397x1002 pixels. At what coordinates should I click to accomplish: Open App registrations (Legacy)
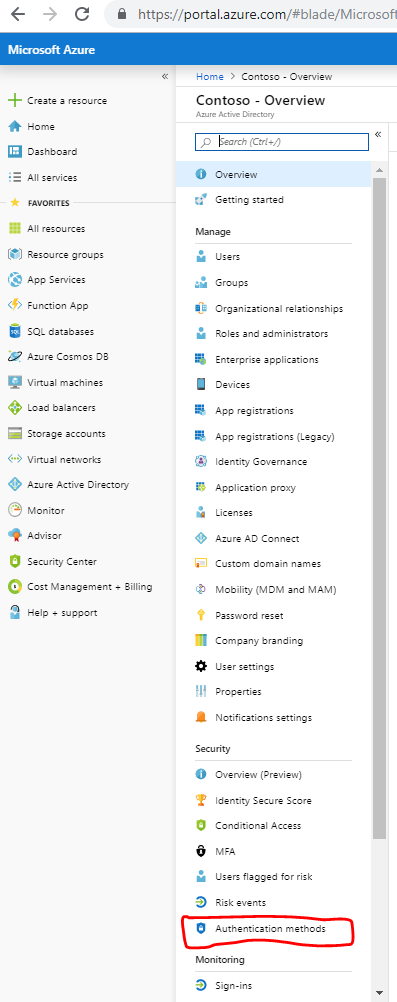(x=274, y=436)
